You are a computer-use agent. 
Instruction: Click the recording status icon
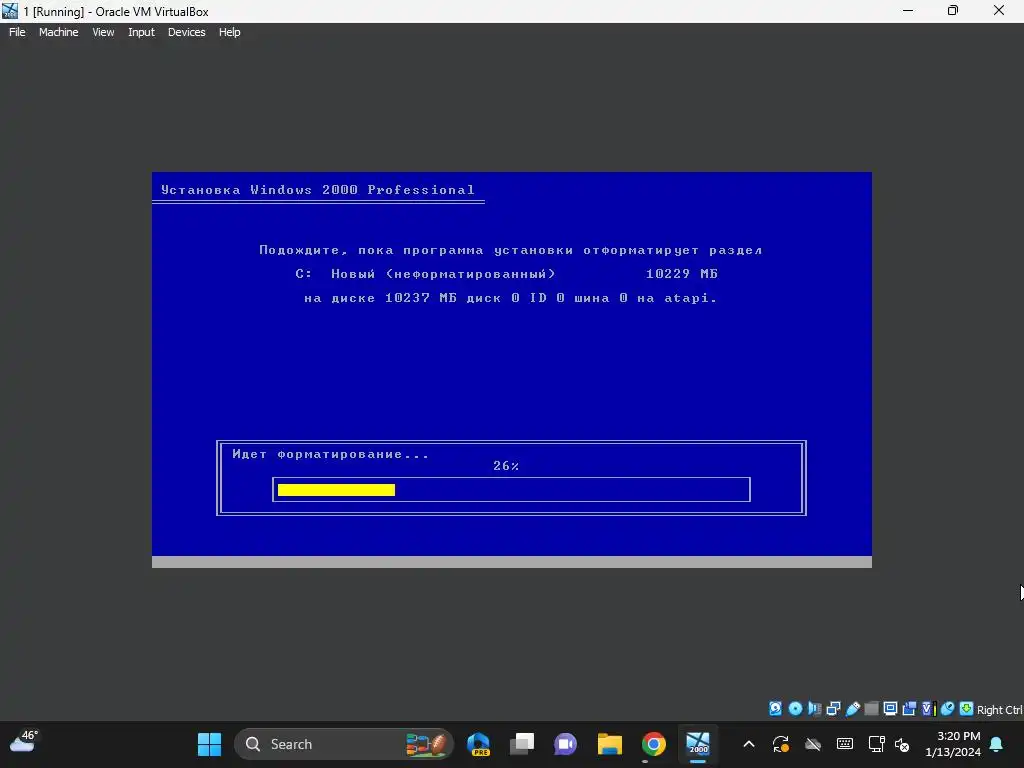tap(909, 709)
